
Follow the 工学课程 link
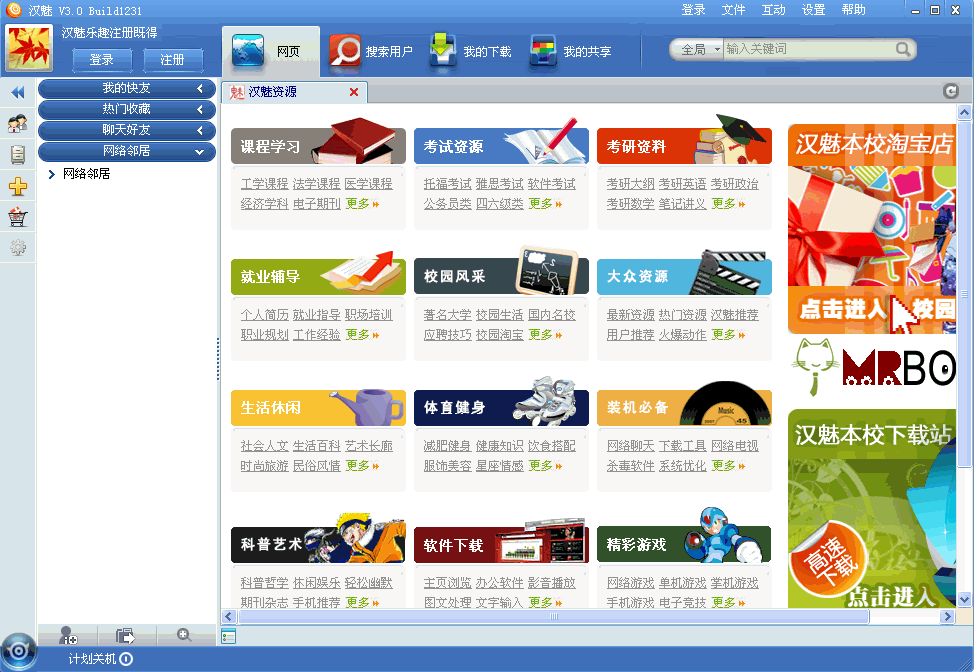(265, 184)
